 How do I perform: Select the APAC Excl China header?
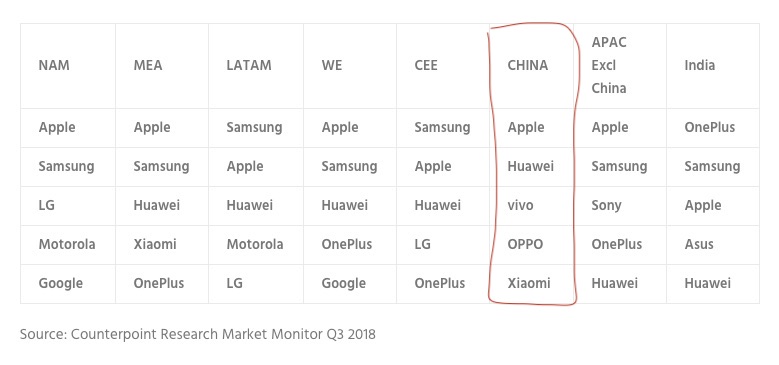pyautogui.click(x=609, y=65)
